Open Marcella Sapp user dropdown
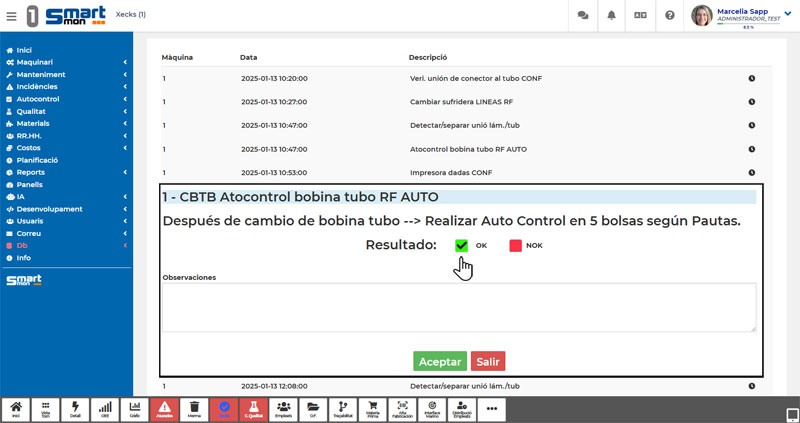 click(x=740, y=16)
